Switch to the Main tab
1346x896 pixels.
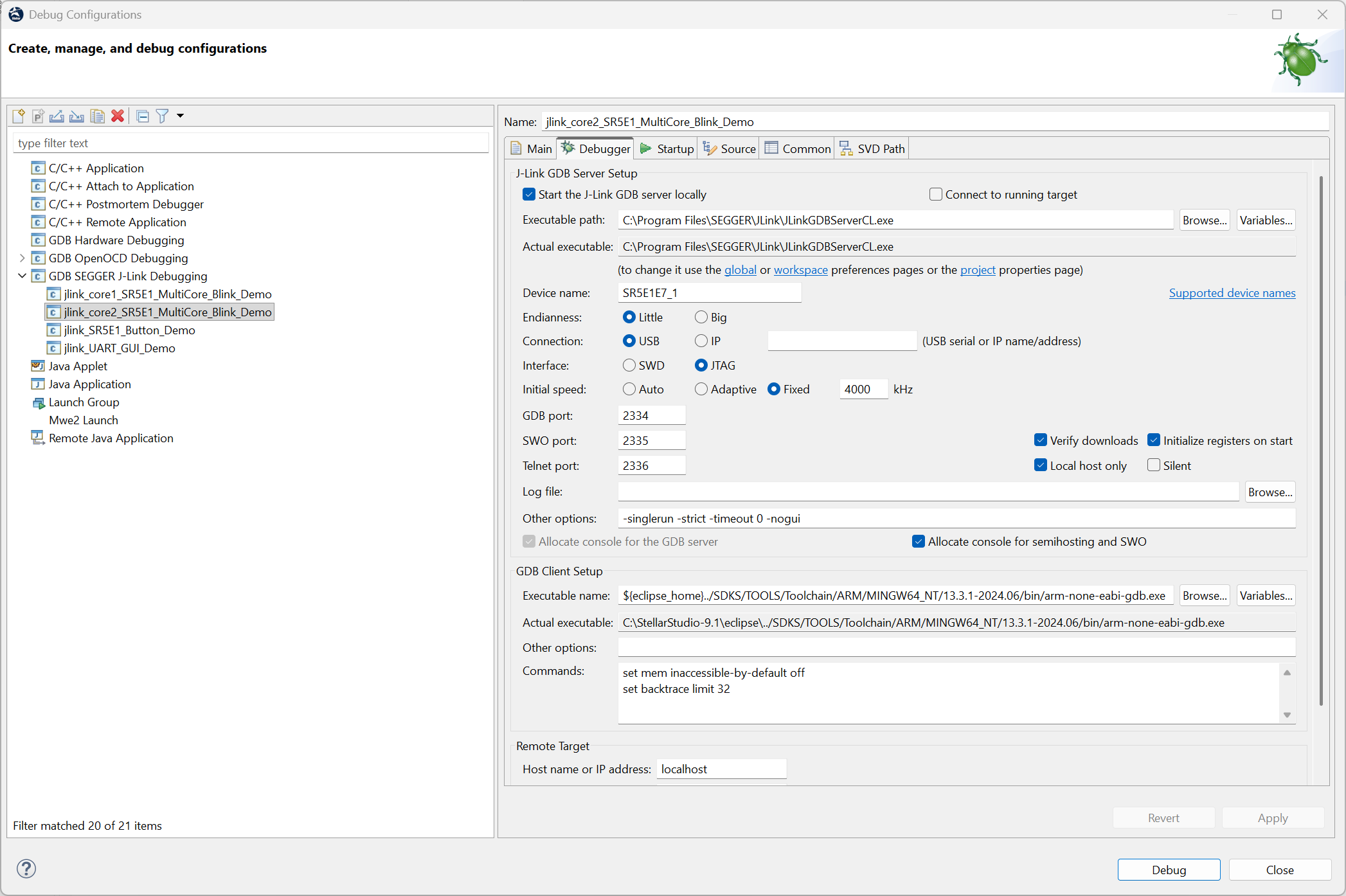[532, 149]
